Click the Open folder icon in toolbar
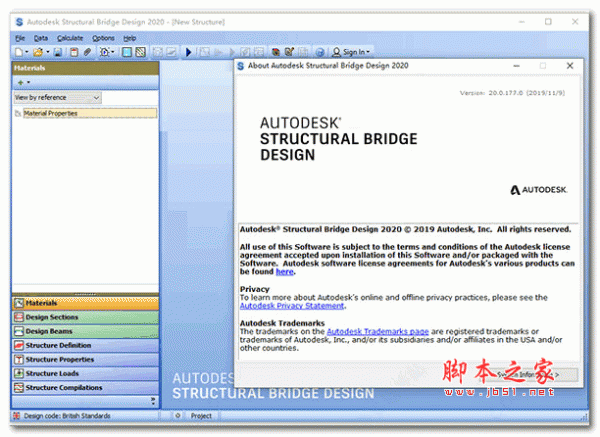 pos(38,52)
